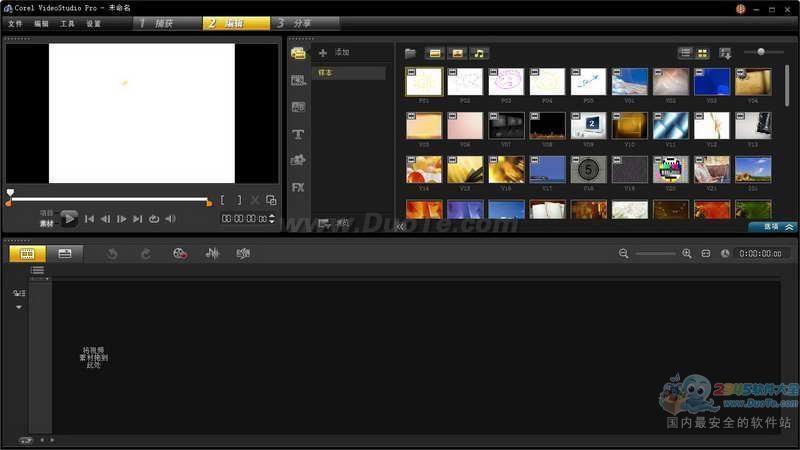Open the Title (T) library
800x450 pixels.
tap(298, 134)
